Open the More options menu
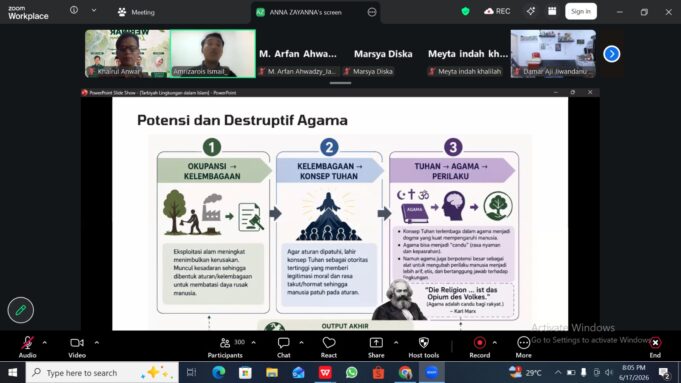 coord(523,347)
